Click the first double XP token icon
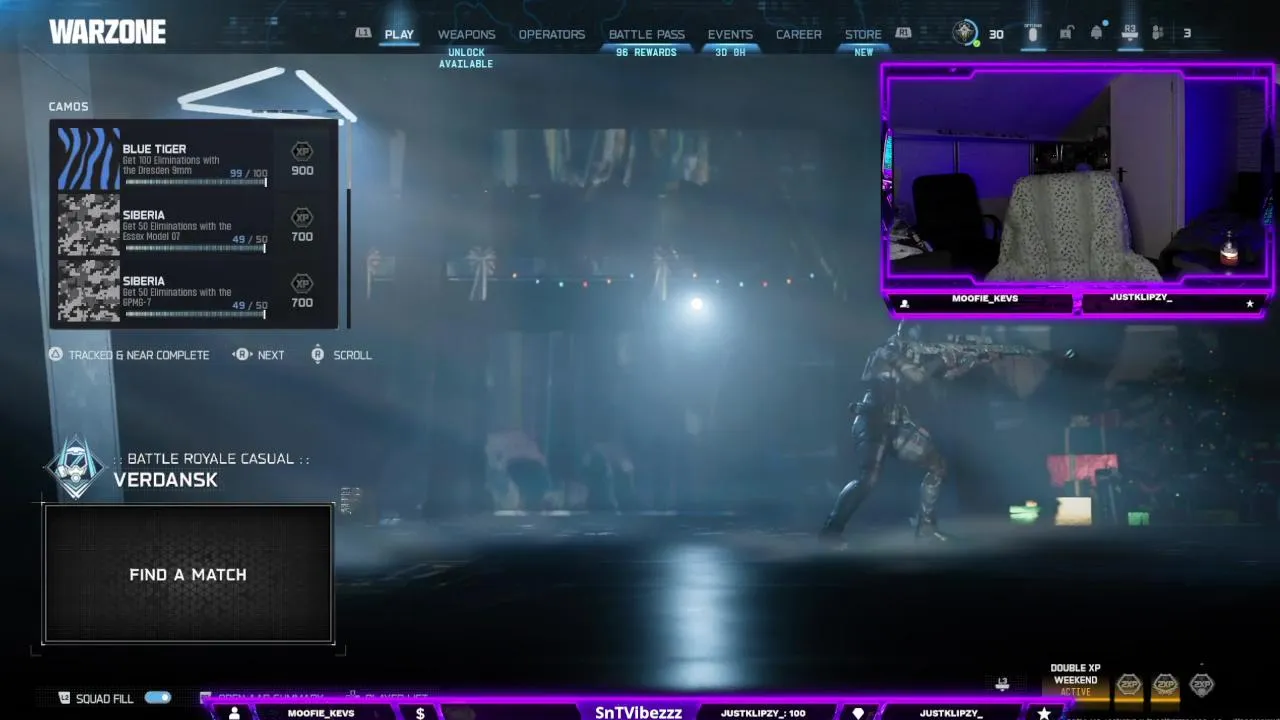The width and height of the screenshot is (1280, 720). coord(1129,685)
